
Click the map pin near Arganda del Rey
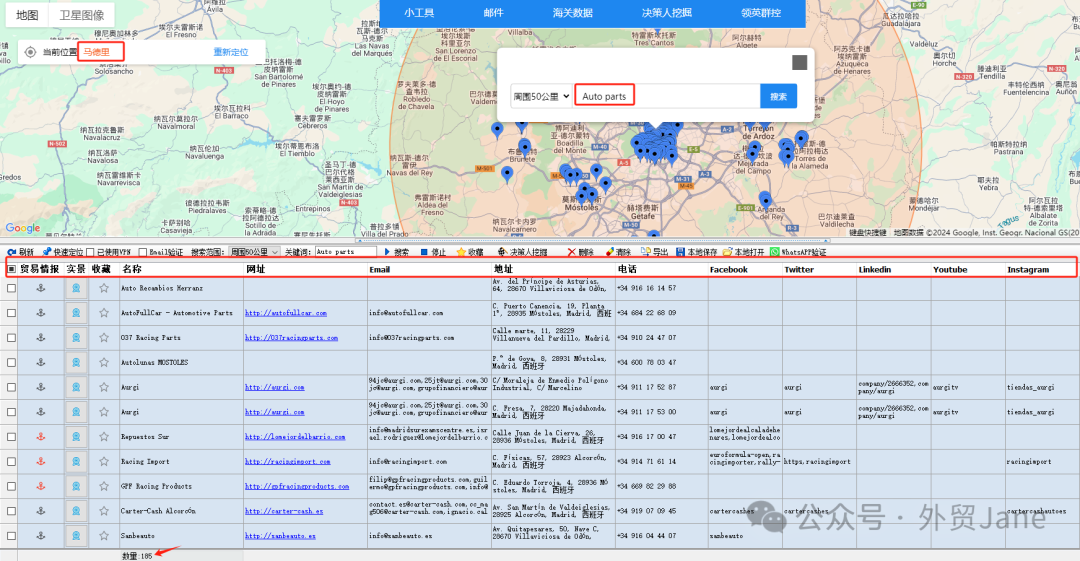click(765, 201)
